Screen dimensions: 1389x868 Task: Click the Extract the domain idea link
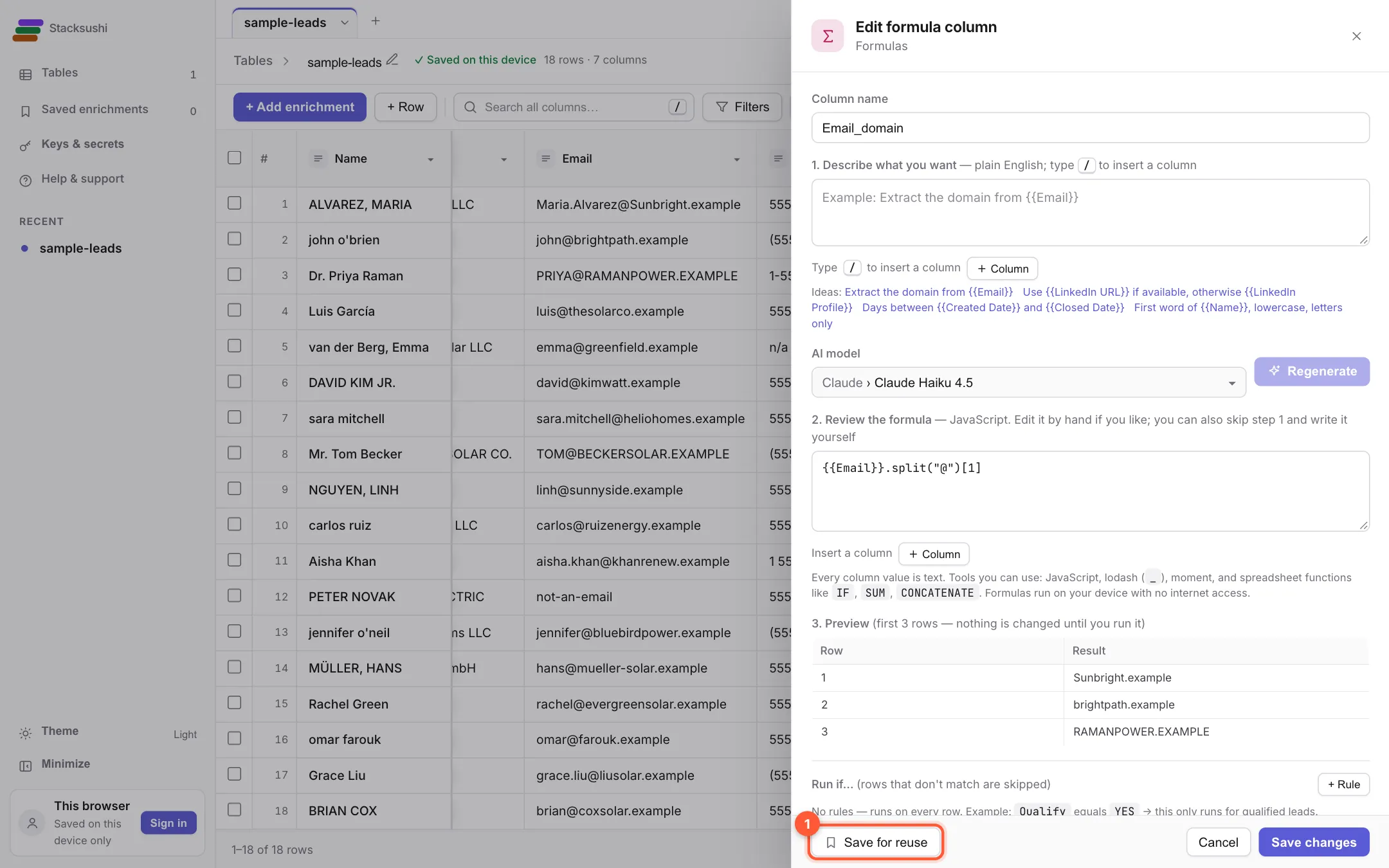tap(928, 292)
